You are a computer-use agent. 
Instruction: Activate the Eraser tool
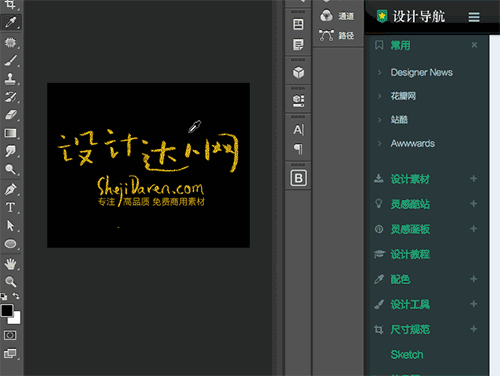click(11, 115)
